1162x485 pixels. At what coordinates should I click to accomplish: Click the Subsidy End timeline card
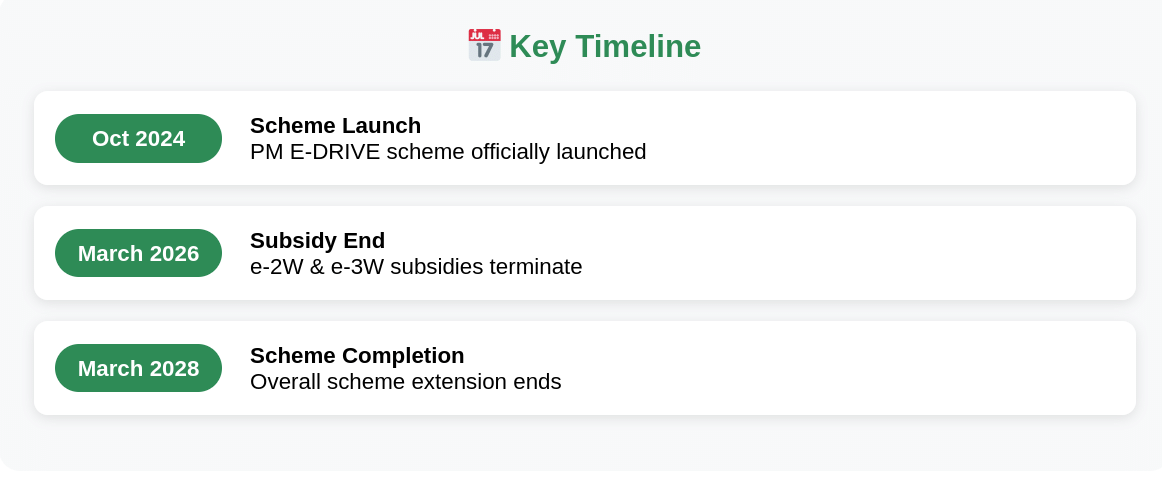point(585,254)
